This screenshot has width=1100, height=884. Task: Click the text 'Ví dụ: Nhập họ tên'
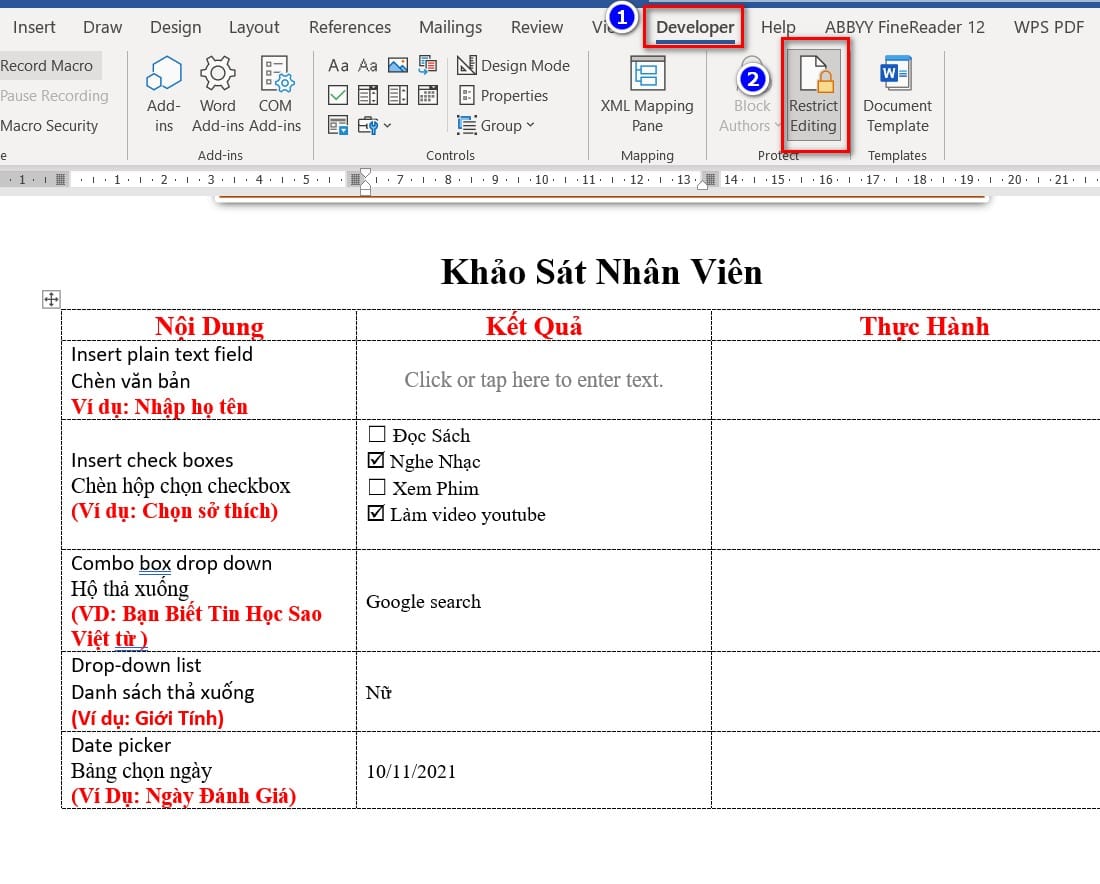159,407
